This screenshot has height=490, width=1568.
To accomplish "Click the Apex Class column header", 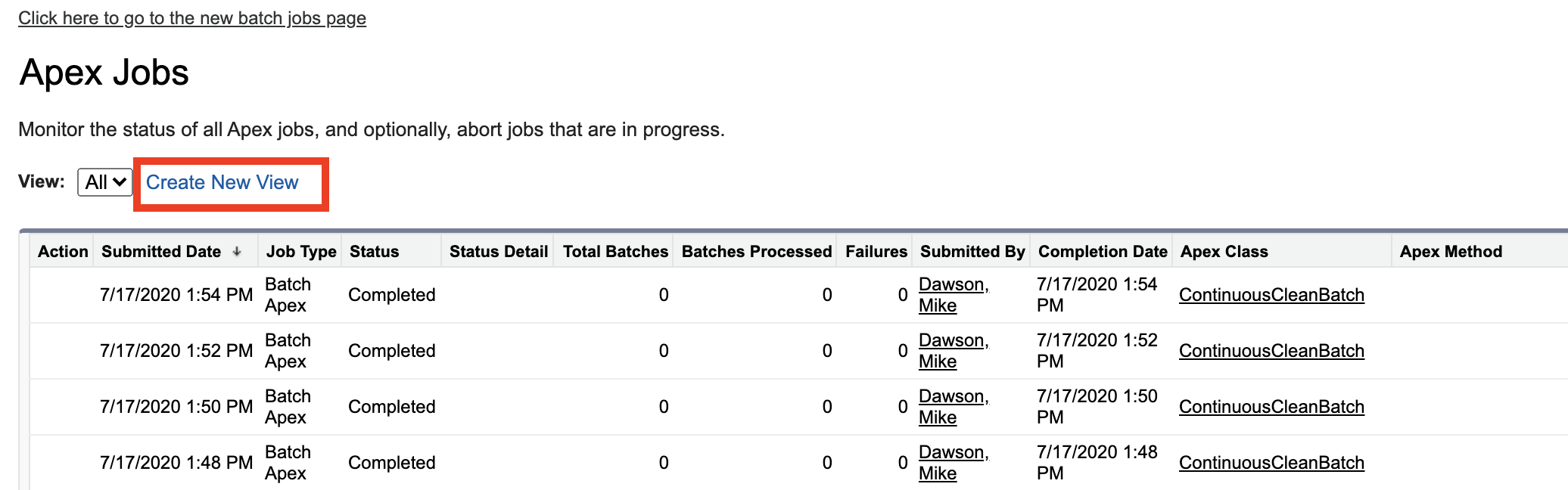I will 1224,252.
